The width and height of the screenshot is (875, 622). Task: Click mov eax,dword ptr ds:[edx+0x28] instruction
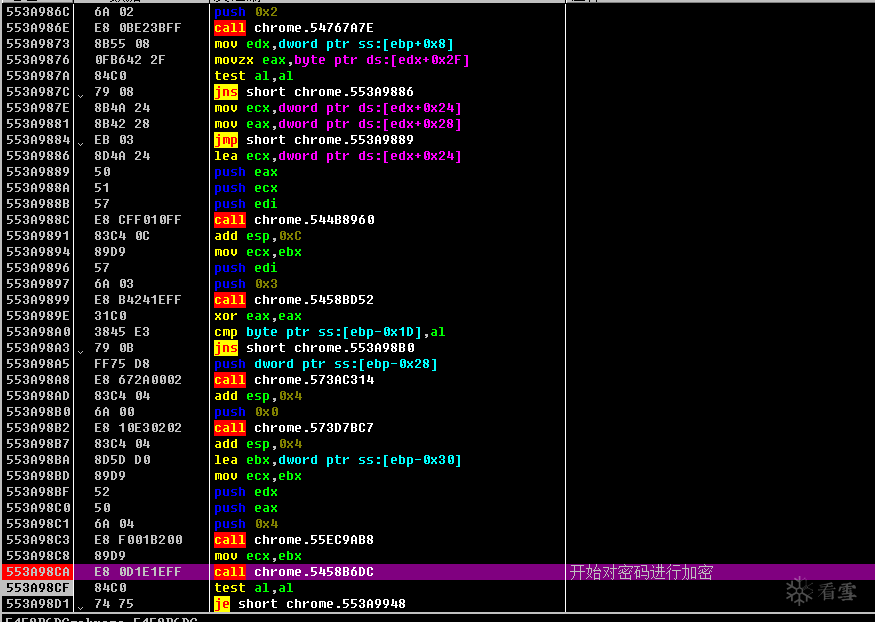tap(338, 124)
